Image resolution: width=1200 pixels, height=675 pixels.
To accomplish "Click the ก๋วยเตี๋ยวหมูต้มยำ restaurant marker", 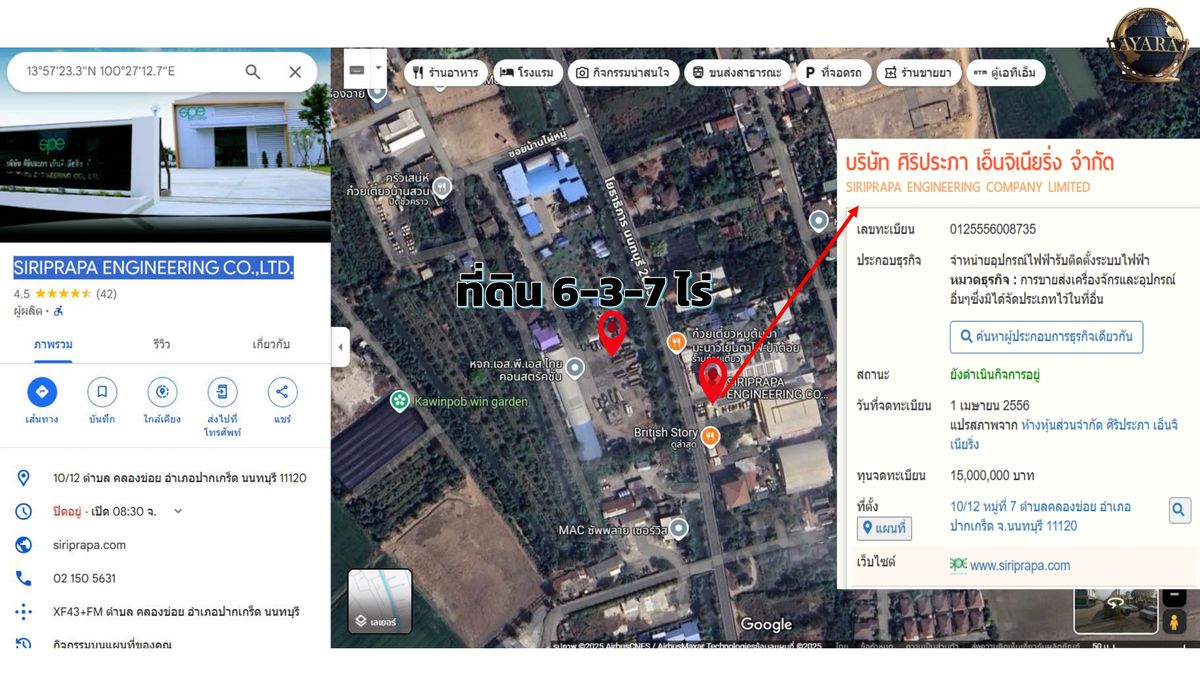I will tap(676, 343).
